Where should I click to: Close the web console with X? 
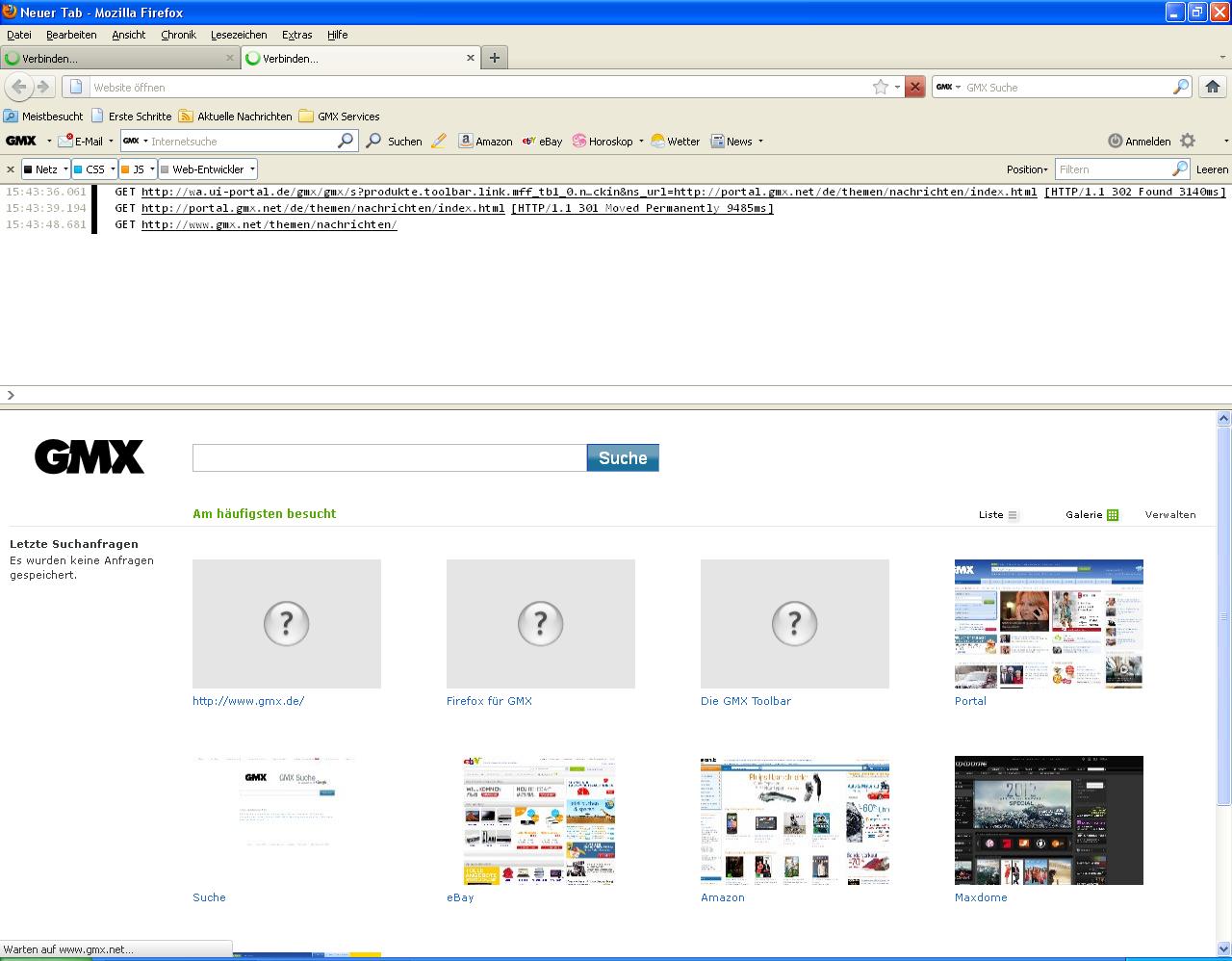click(11, 169)
